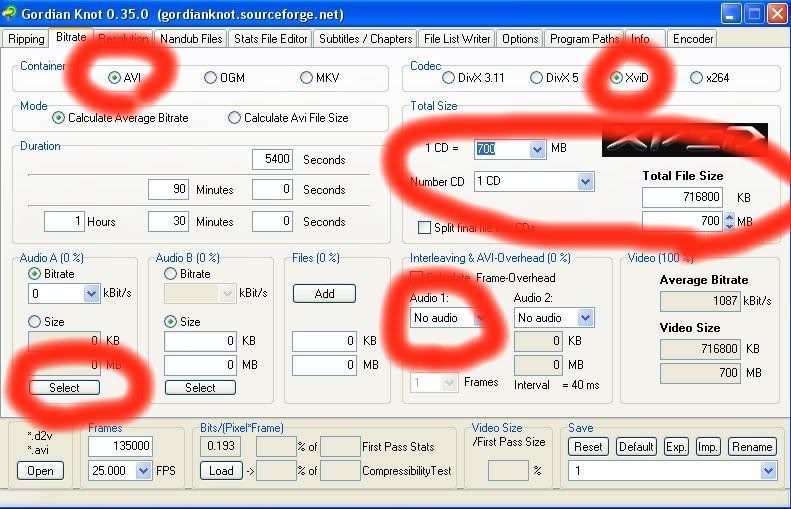Click Bits/(Pixel*Frame) 0.193 field
Viewport: 791px width, 509px height.
220,446
